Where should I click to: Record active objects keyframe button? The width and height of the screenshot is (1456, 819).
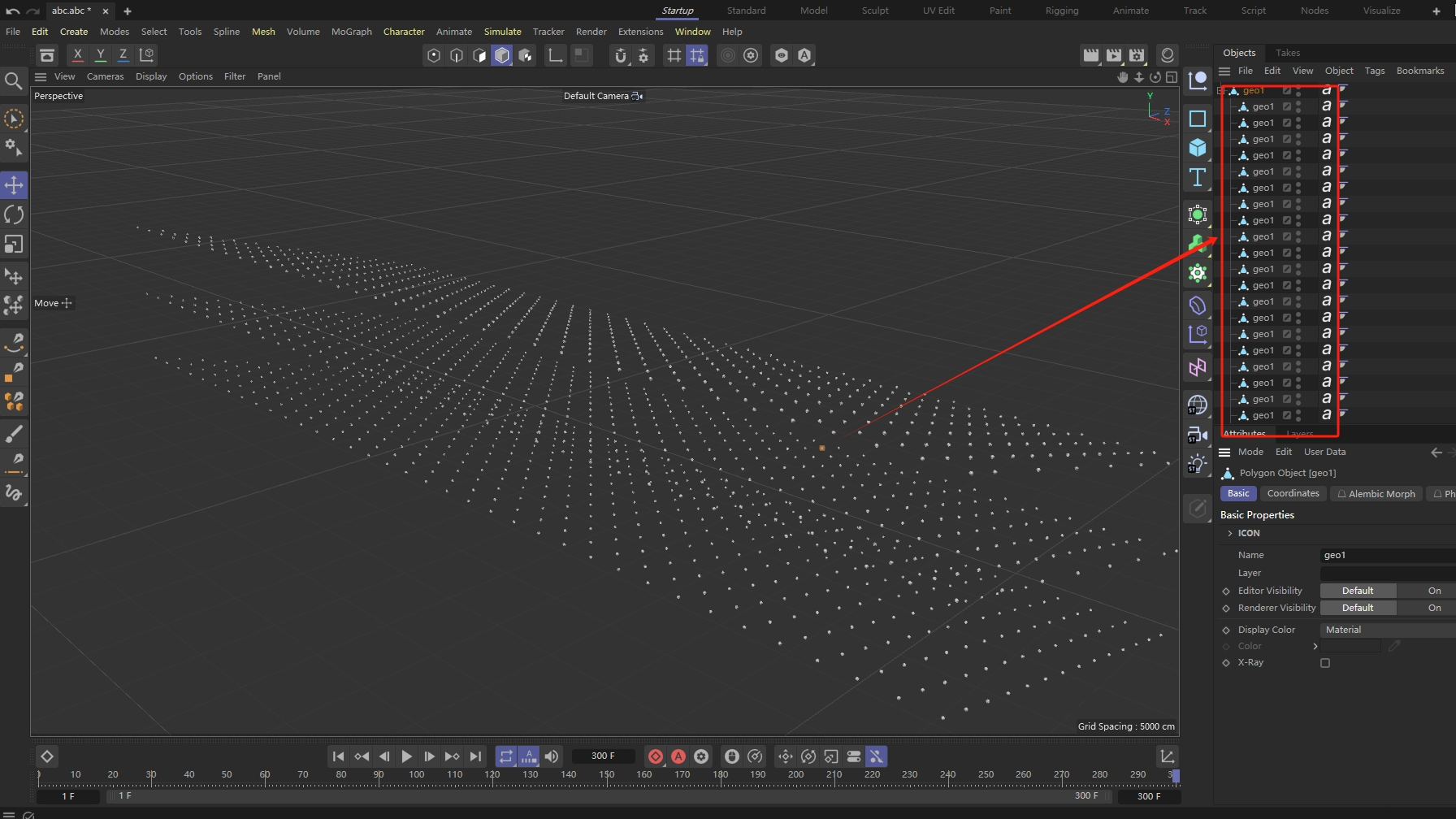pyautogui.click(x=656, y=756)
